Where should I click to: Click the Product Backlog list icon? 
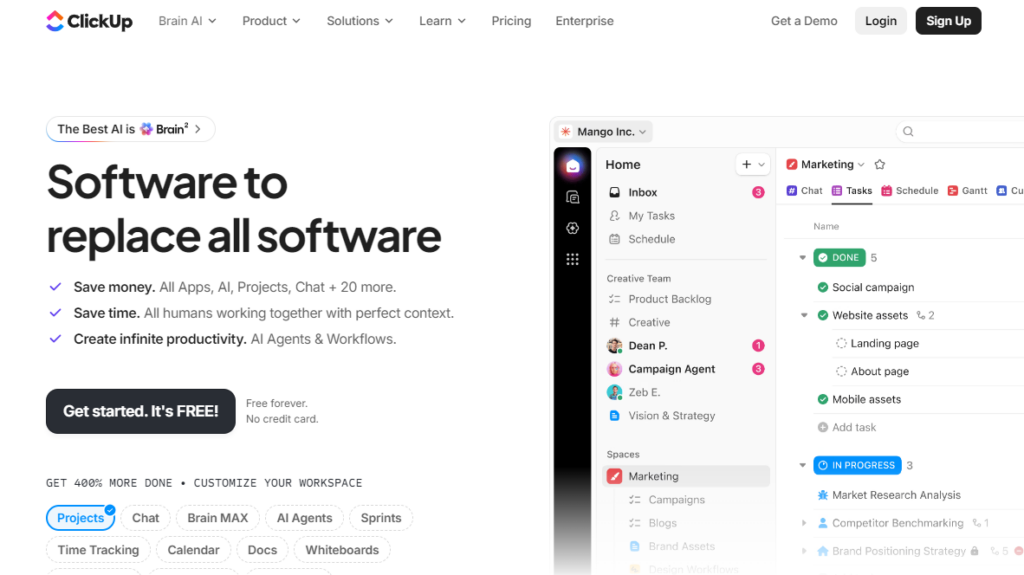coord(615,299)
